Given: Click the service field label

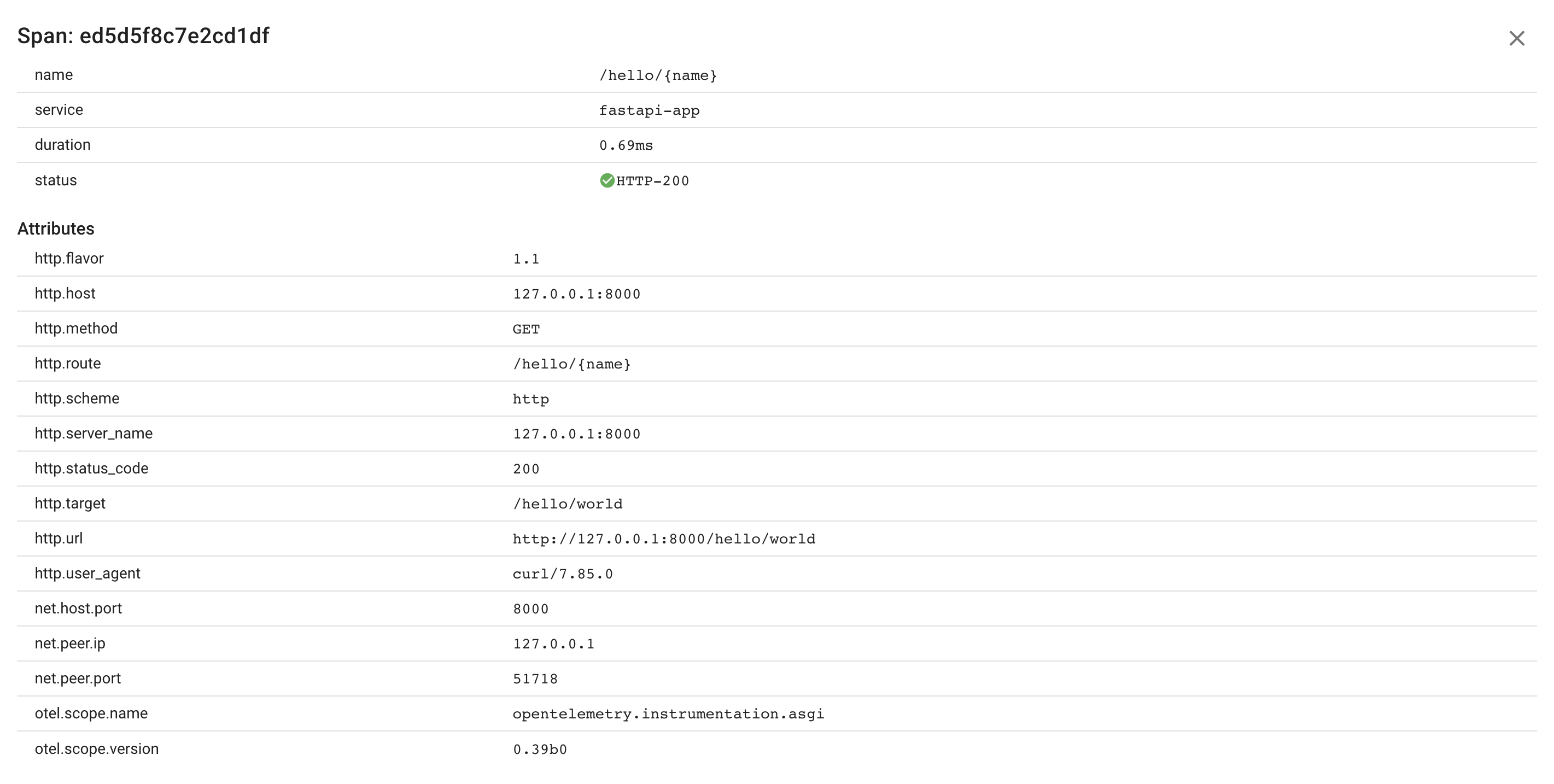Looking at the screenshot, I should tap(59, 110).
